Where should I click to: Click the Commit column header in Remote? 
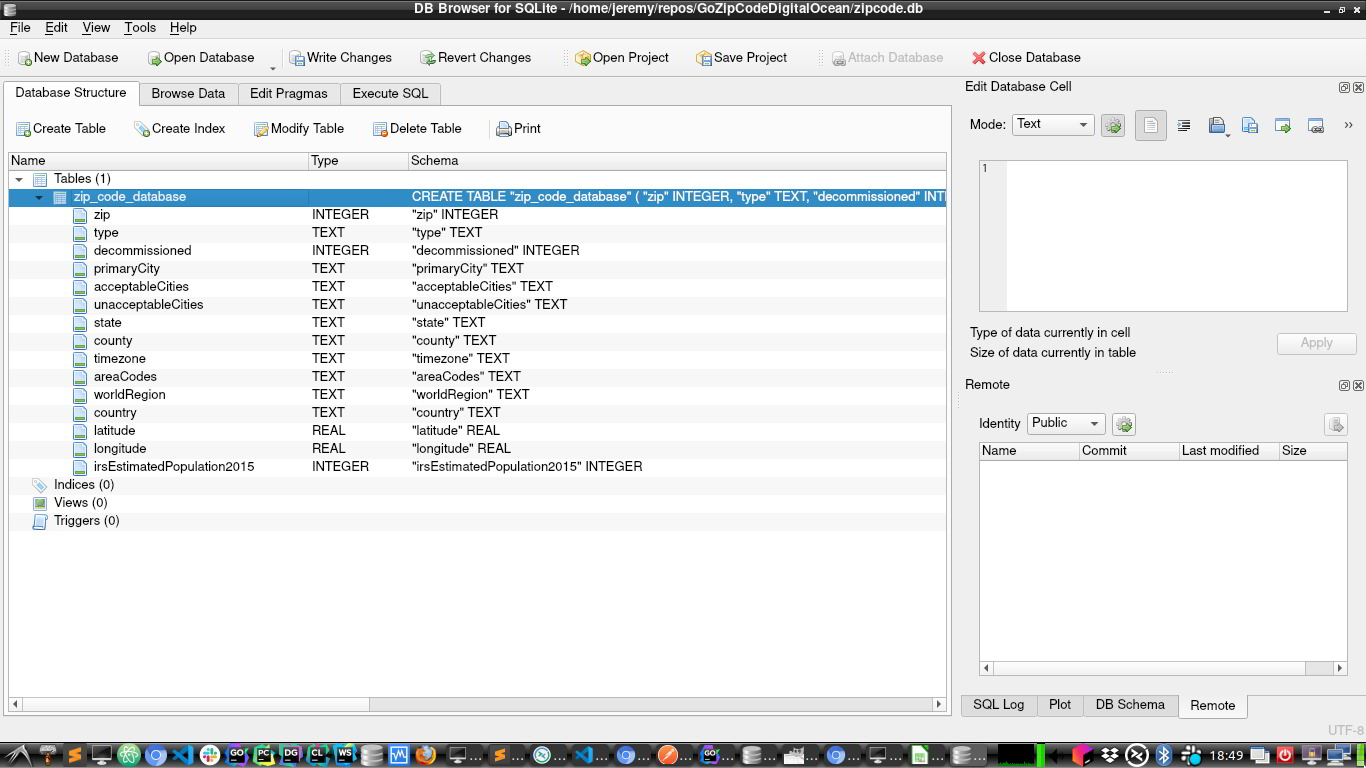point(1129,451)
